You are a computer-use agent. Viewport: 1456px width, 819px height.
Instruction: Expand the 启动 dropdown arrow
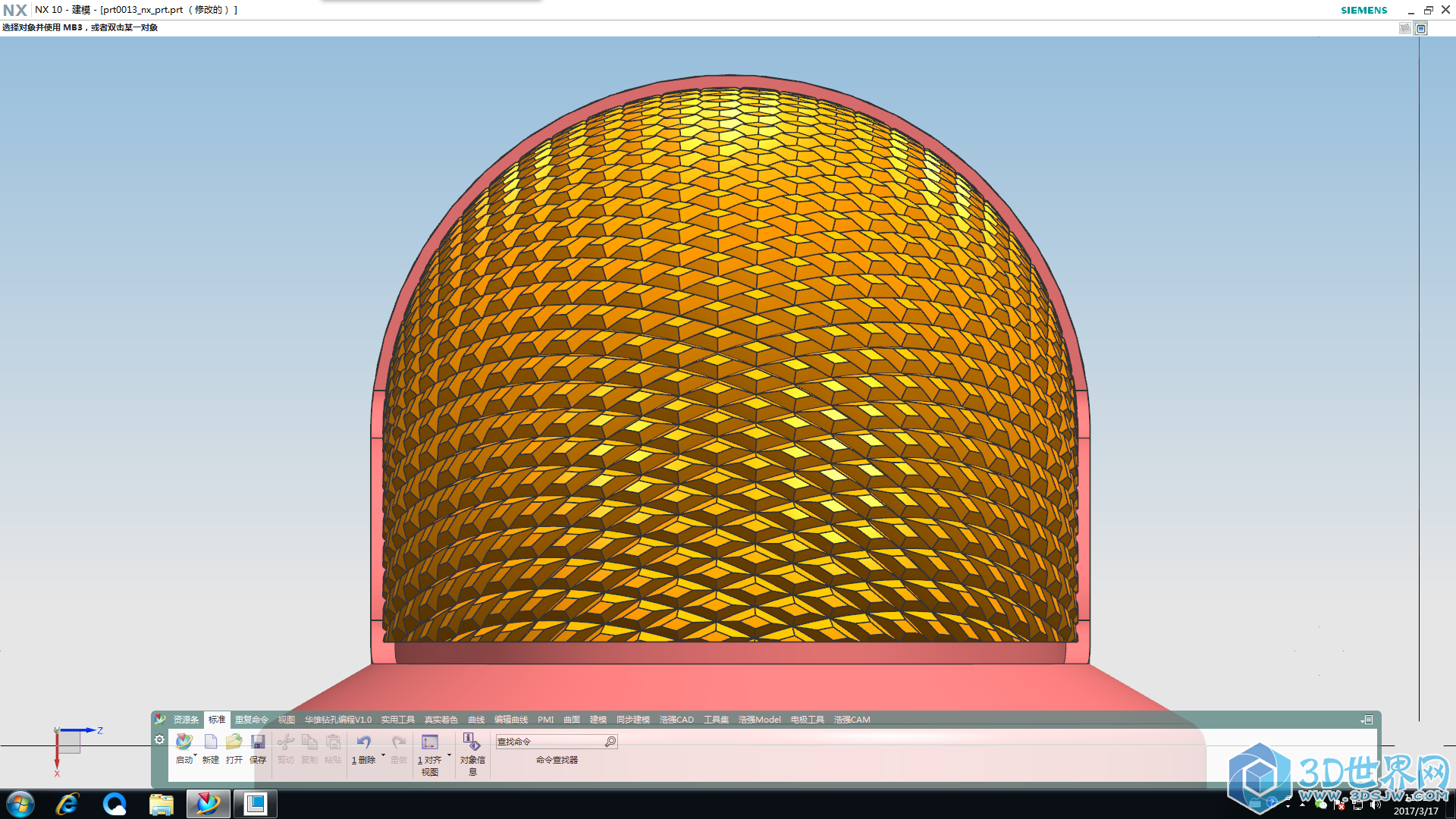click(x=196, y=755)
